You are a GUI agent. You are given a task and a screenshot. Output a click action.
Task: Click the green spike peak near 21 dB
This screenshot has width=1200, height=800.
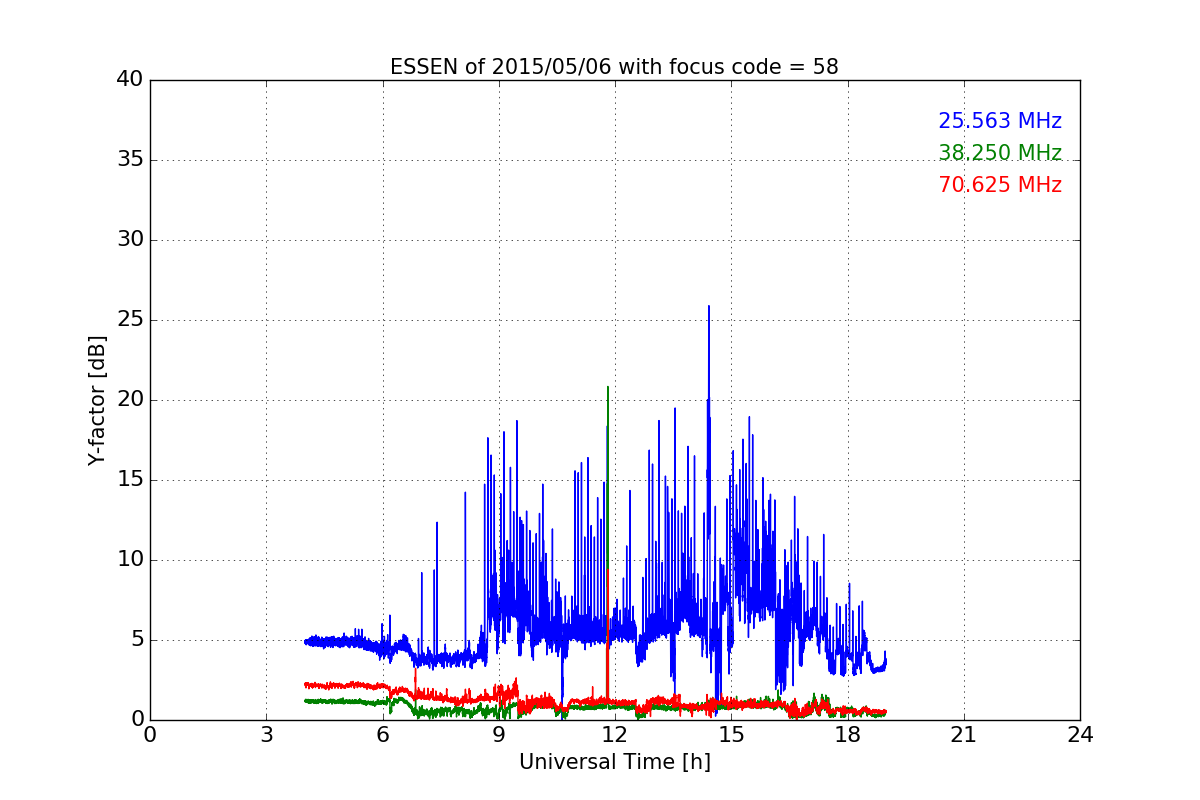(607, 388)
